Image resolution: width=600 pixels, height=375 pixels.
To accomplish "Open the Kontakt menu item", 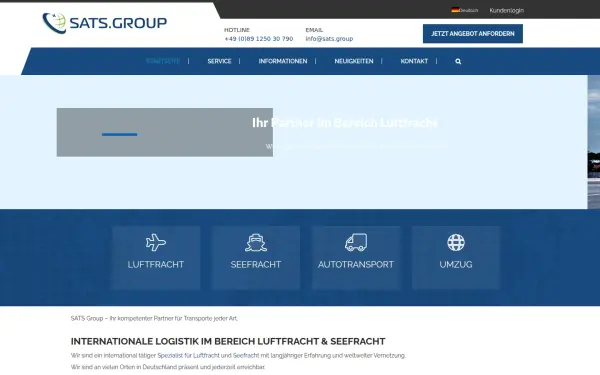I will [414, 61].
